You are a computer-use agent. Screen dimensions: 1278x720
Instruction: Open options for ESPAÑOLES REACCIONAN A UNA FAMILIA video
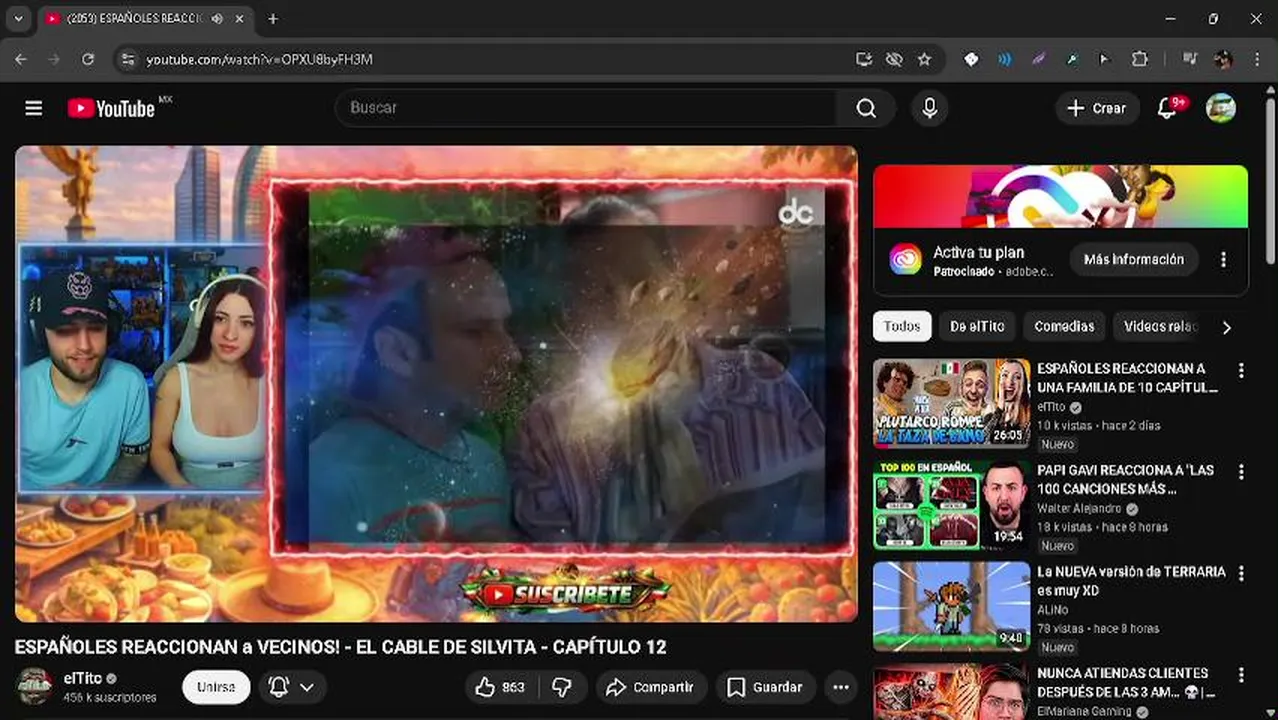[x=1241, y=370]
